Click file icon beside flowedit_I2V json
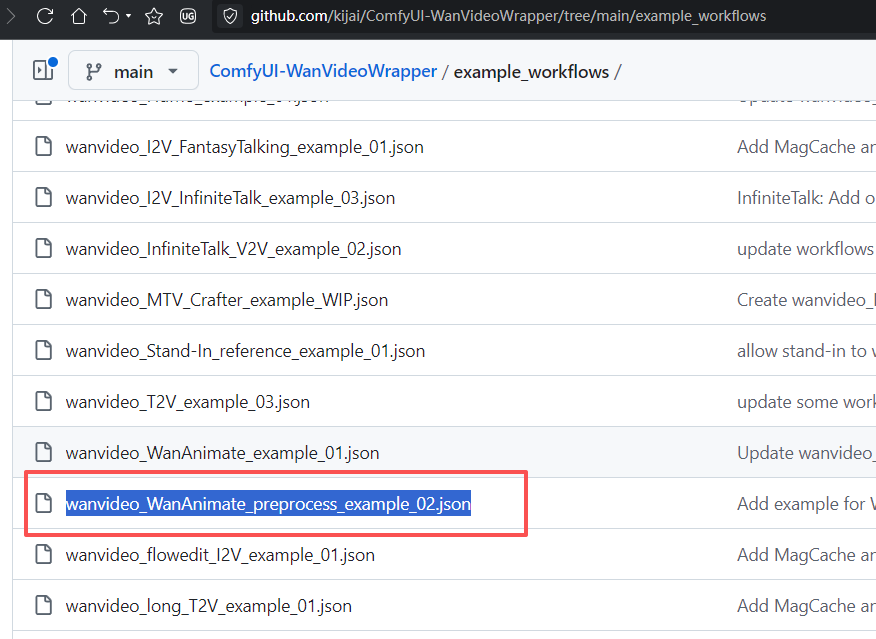This screenshot has width=876, height=639. [44, 554]
